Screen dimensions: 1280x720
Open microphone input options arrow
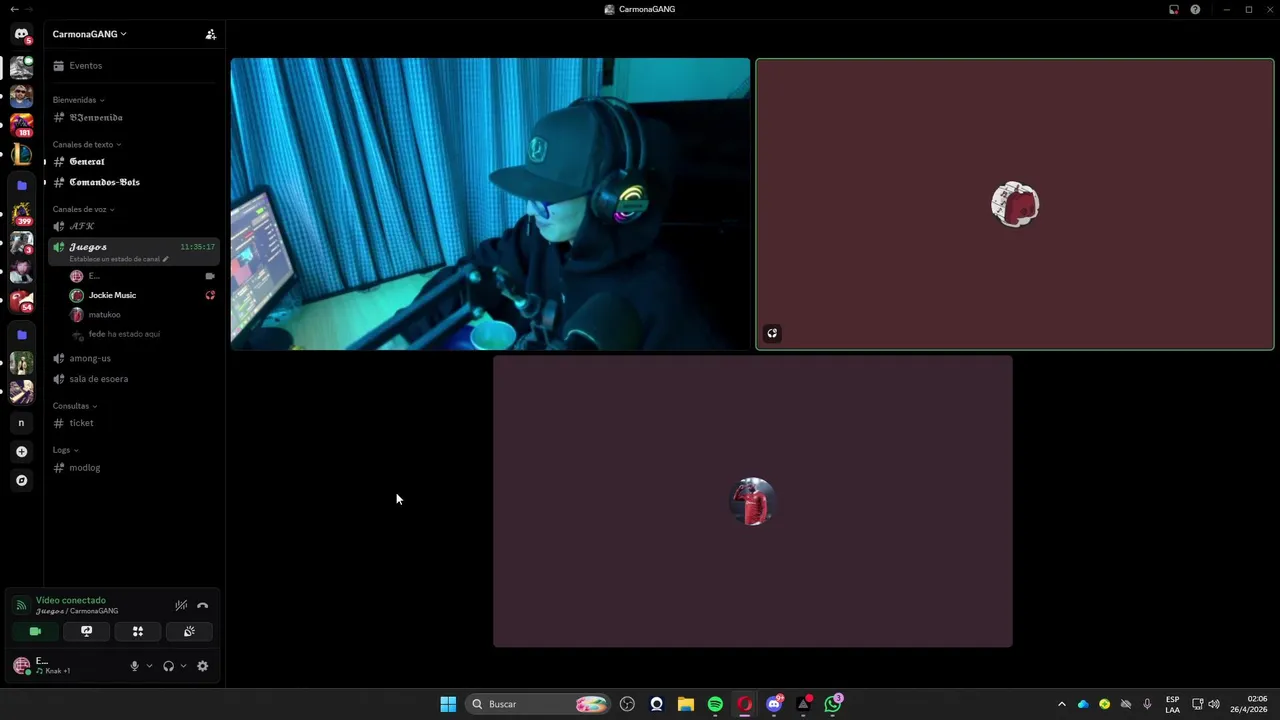pos(149,666)
